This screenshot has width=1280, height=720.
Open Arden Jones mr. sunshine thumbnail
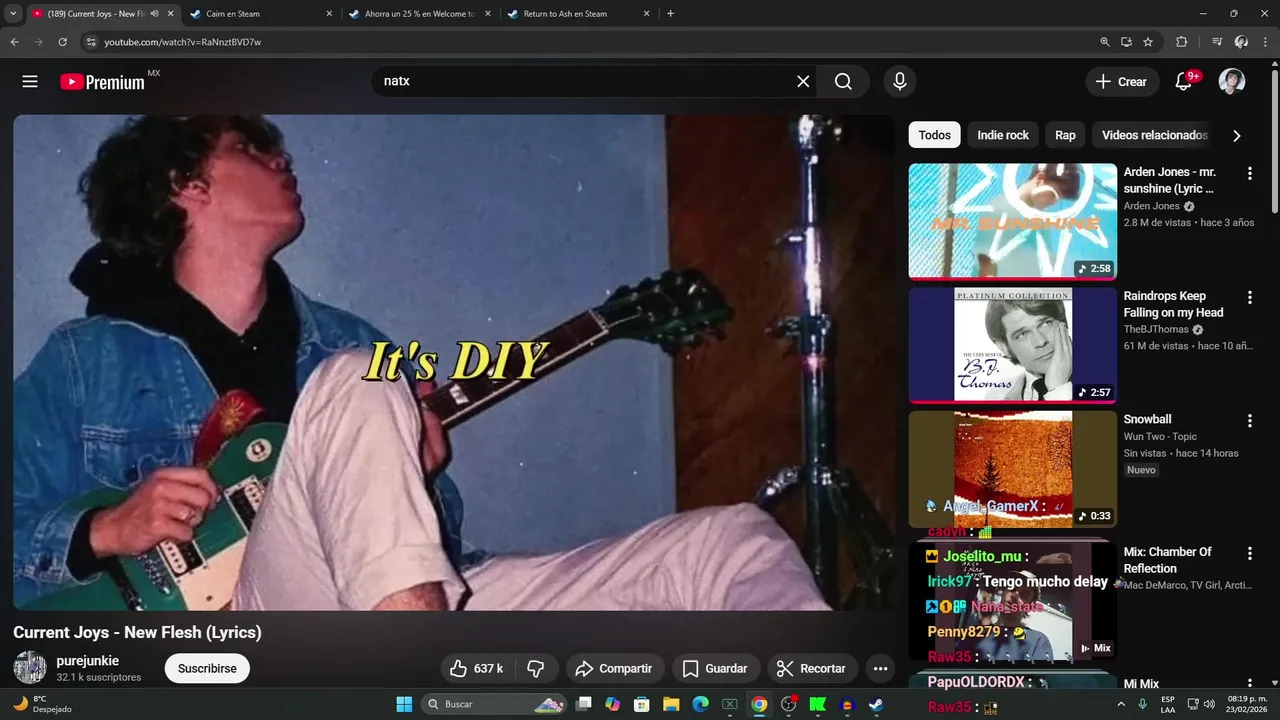(1012, 221)
